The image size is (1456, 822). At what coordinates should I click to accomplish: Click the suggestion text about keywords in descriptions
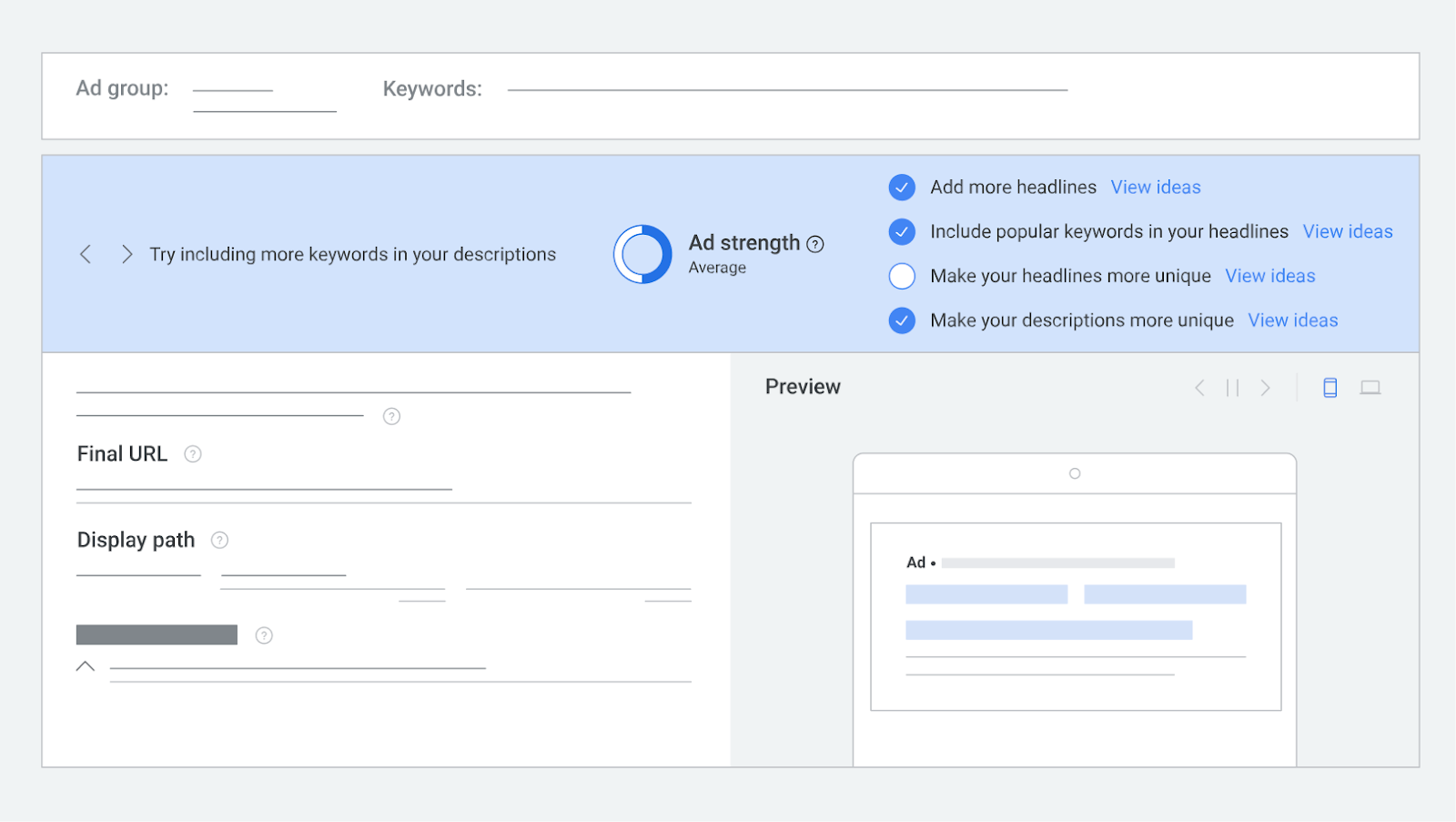(353, 255)
